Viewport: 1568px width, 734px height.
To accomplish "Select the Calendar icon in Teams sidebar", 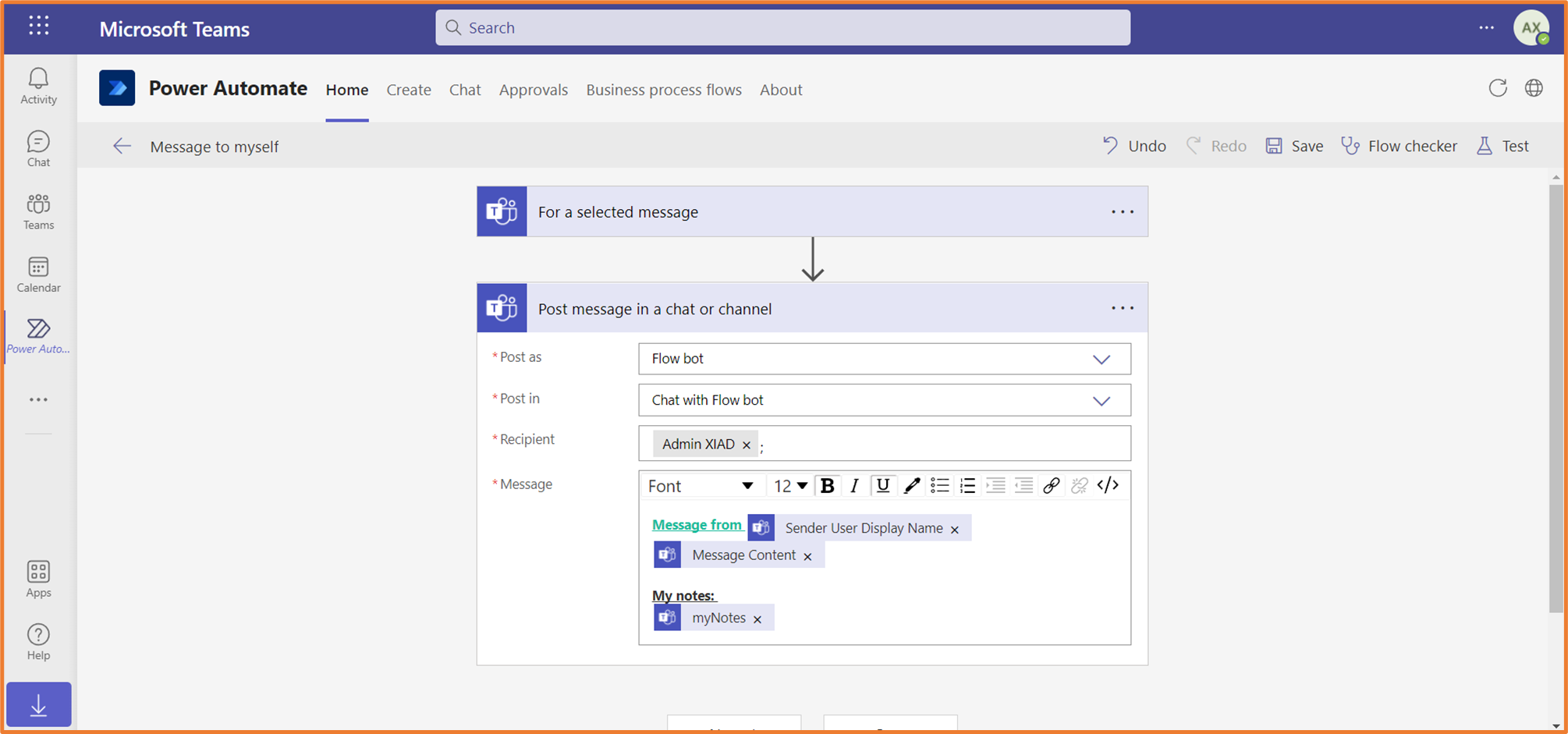I will coord(37,274).
